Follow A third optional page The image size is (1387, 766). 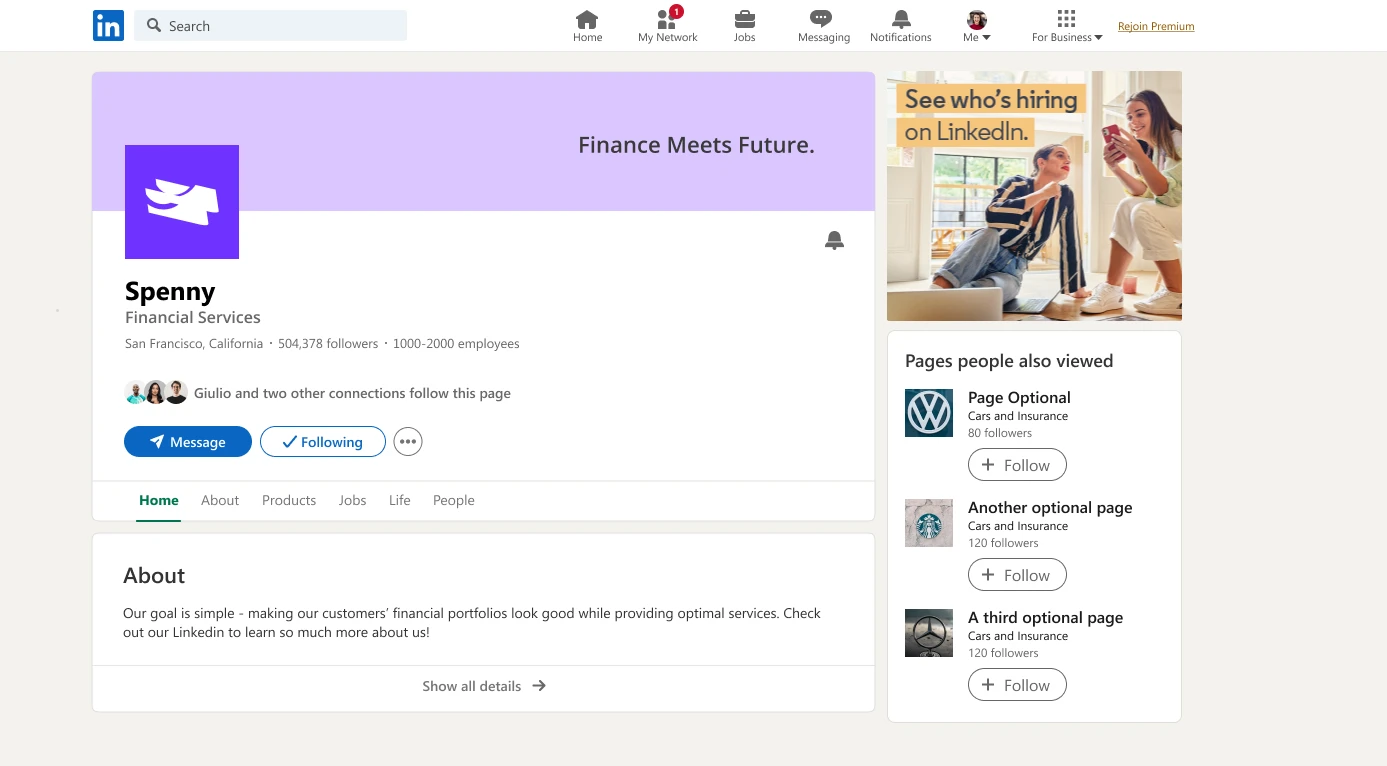pos(1017,685)
